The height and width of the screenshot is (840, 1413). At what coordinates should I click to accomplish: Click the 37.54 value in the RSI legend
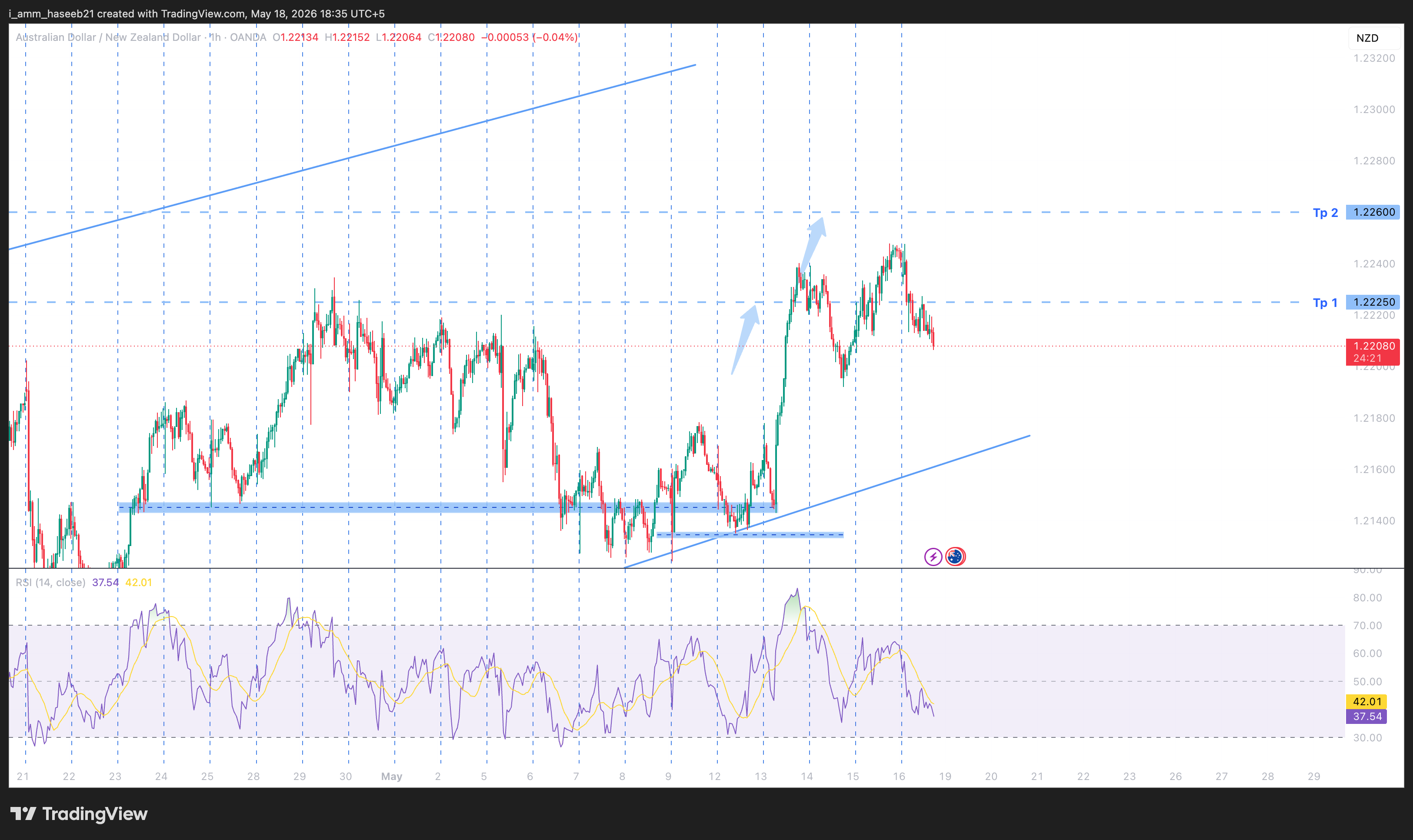[x=105, y=583]
